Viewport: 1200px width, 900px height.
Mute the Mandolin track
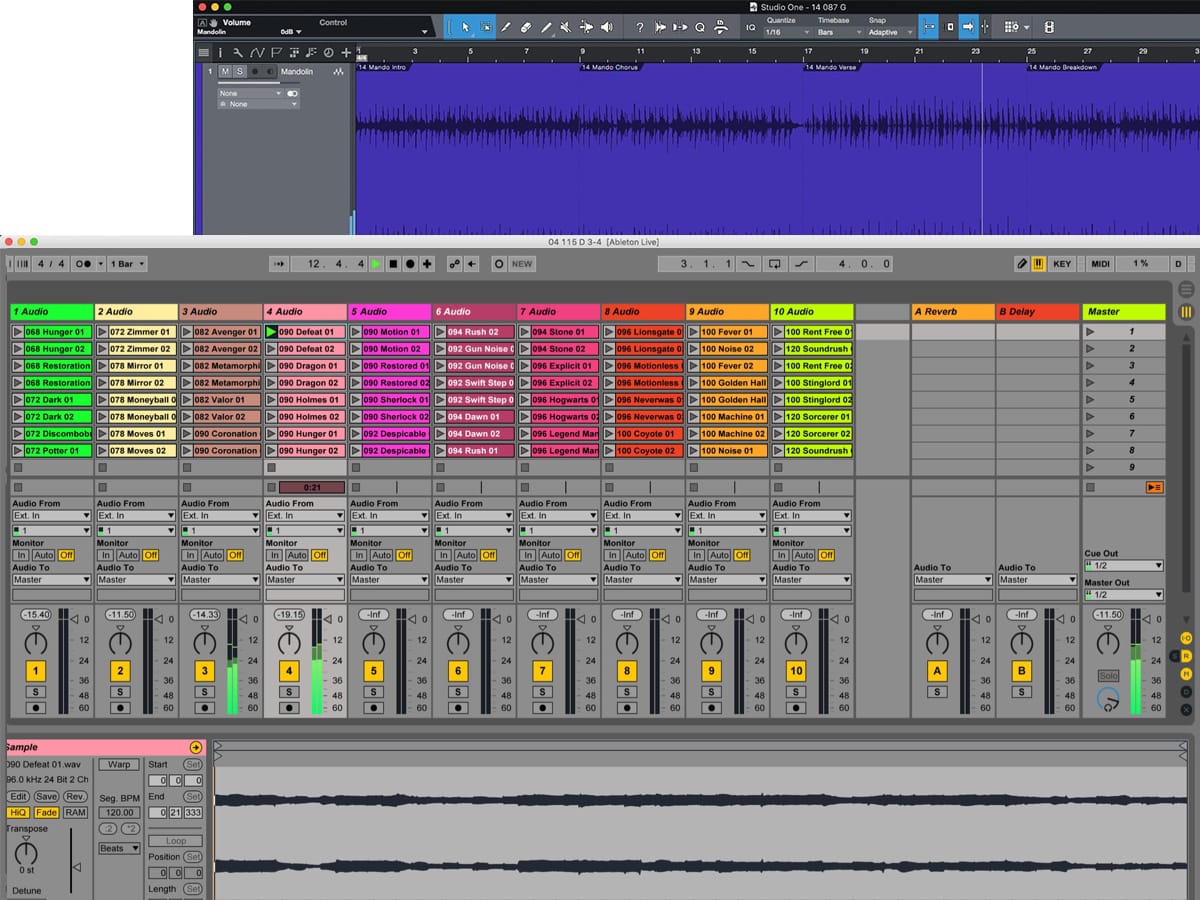[225, 72]
